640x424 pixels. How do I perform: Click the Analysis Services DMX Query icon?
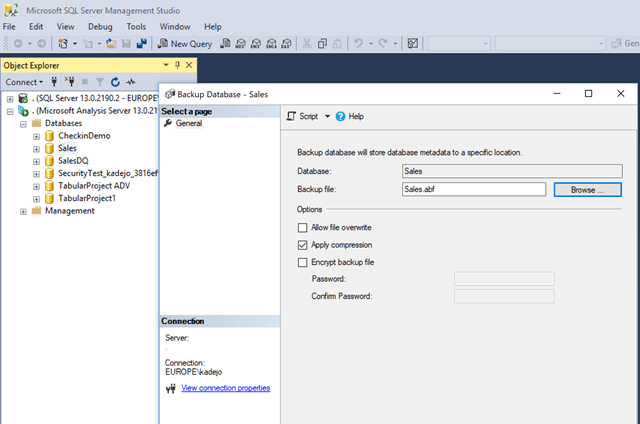[256, 43]
